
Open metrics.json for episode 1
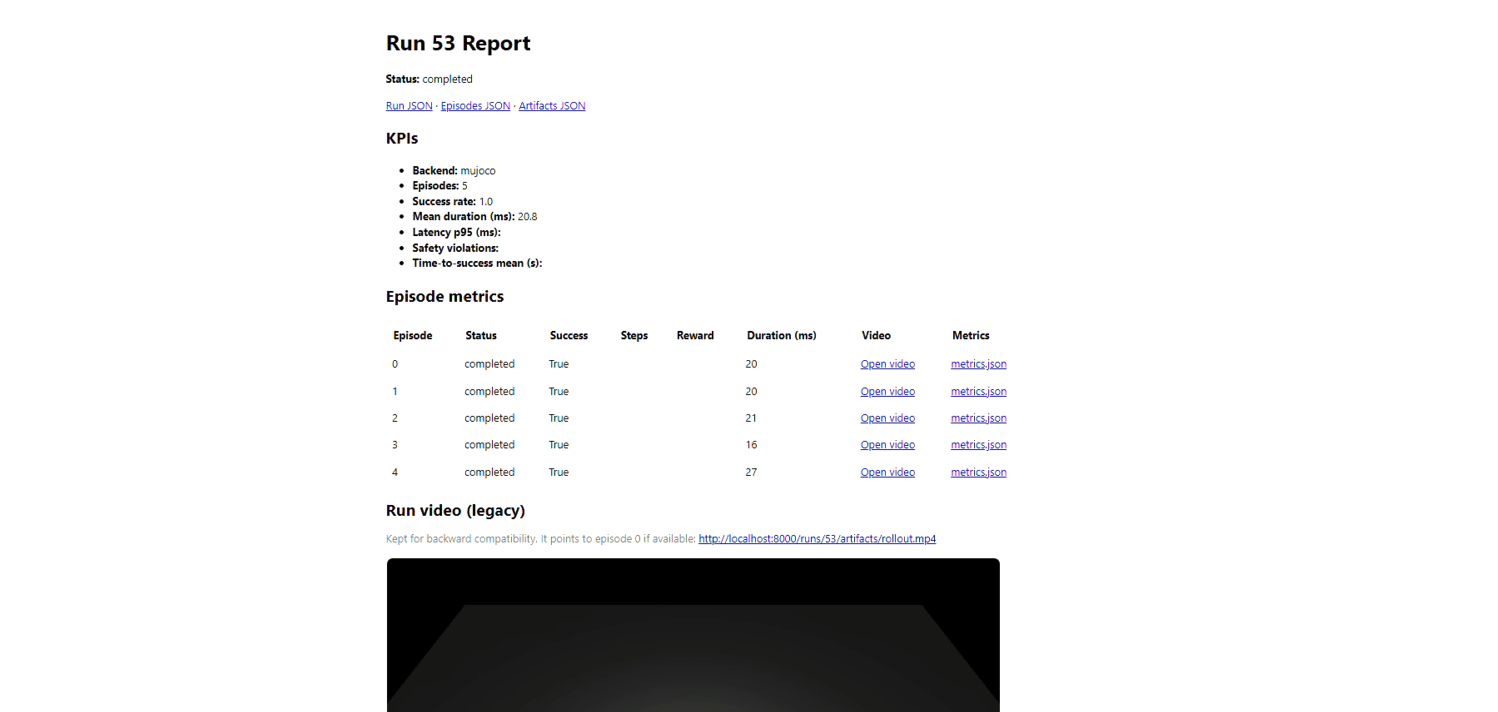(978, 391)
